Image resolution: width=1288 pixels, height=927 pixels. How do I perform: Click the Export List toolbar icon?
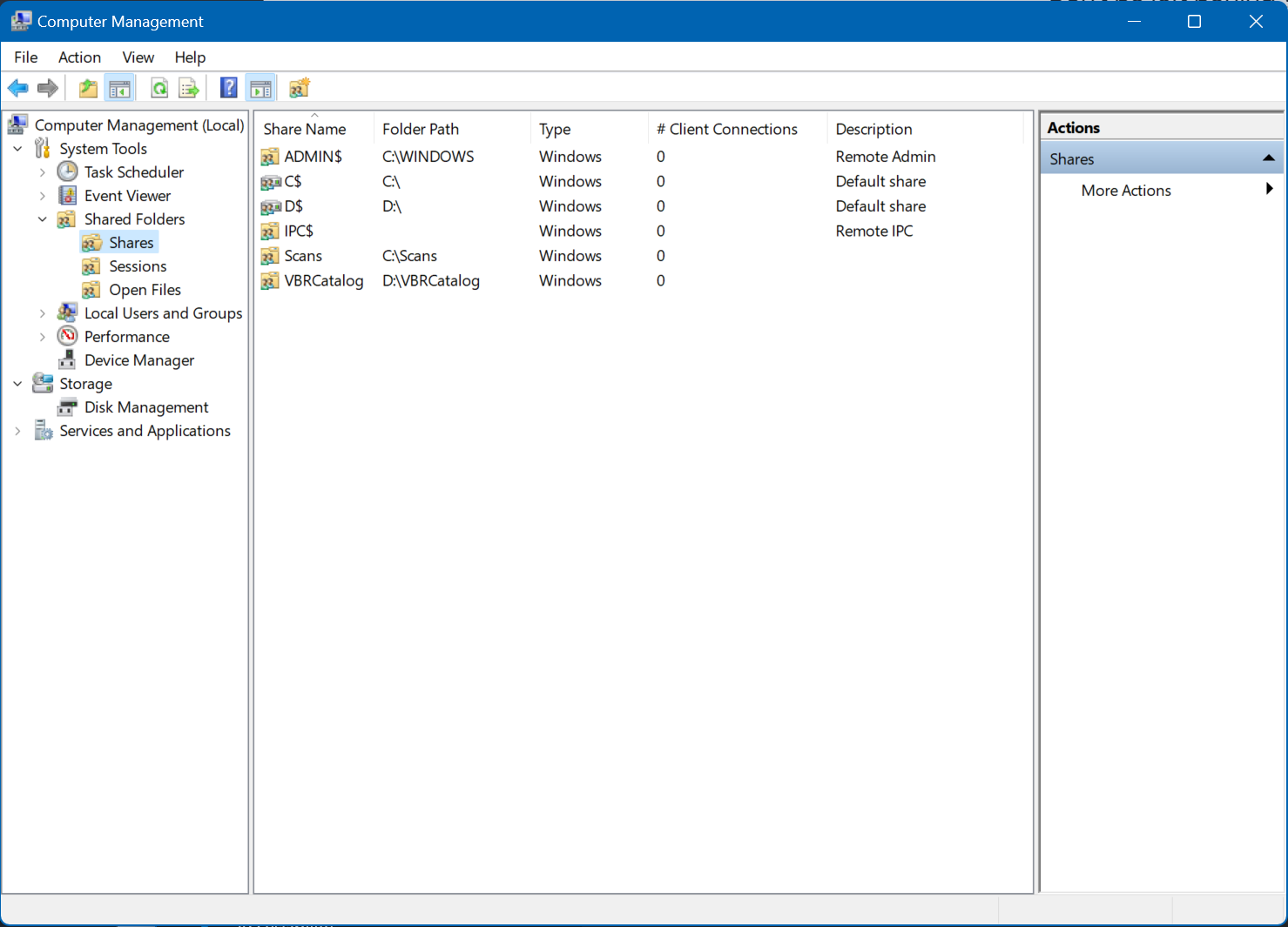(188, 87)
